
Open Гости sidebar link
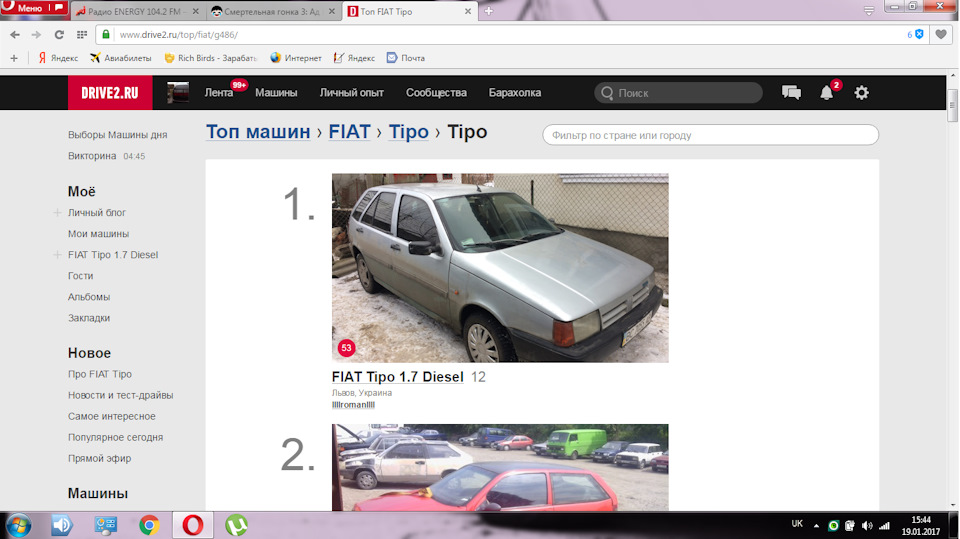click(x=81, y=276)
